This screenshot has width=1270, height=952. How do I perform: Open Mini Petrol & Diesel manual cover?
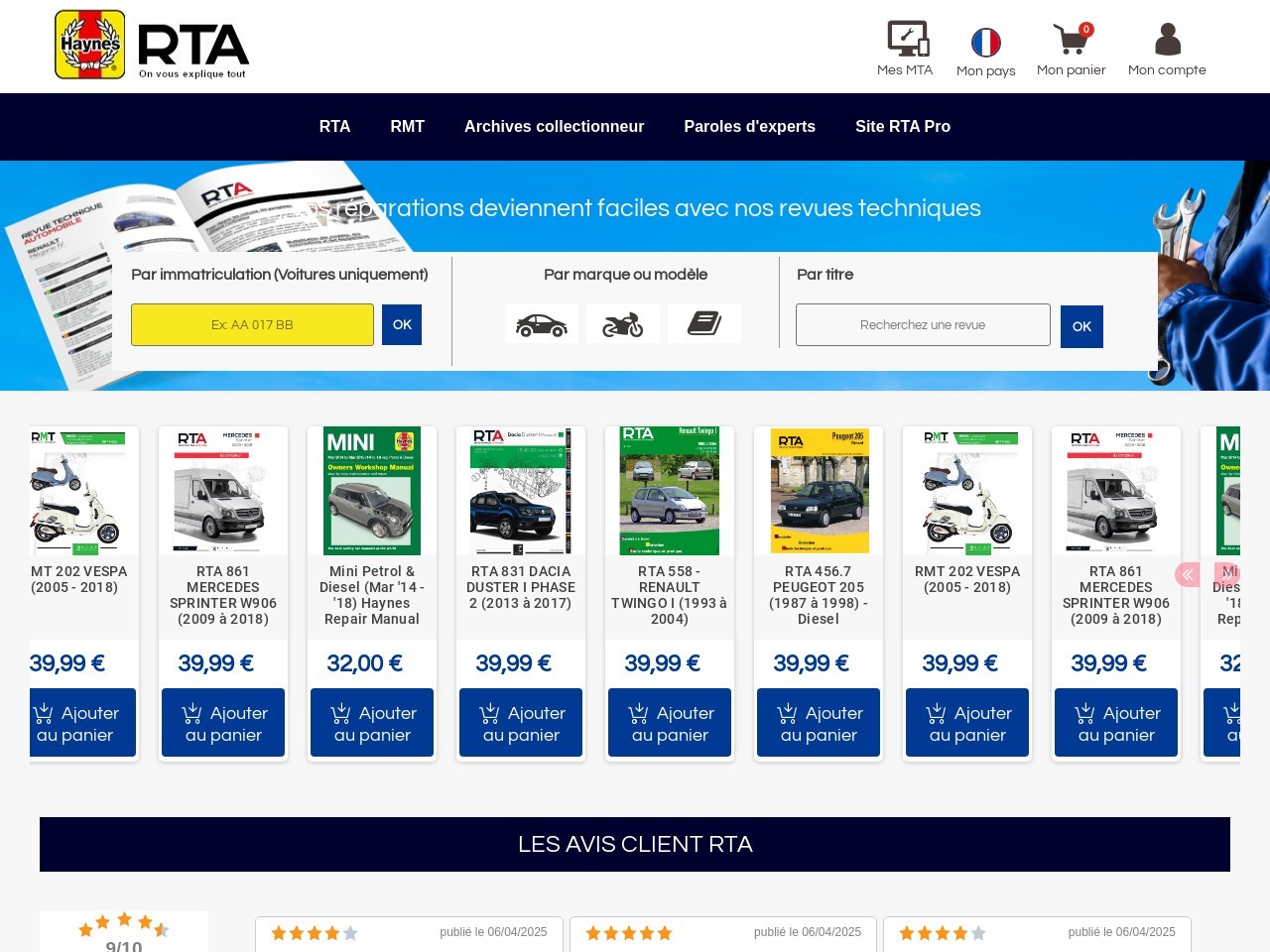(x=372, y=491)
